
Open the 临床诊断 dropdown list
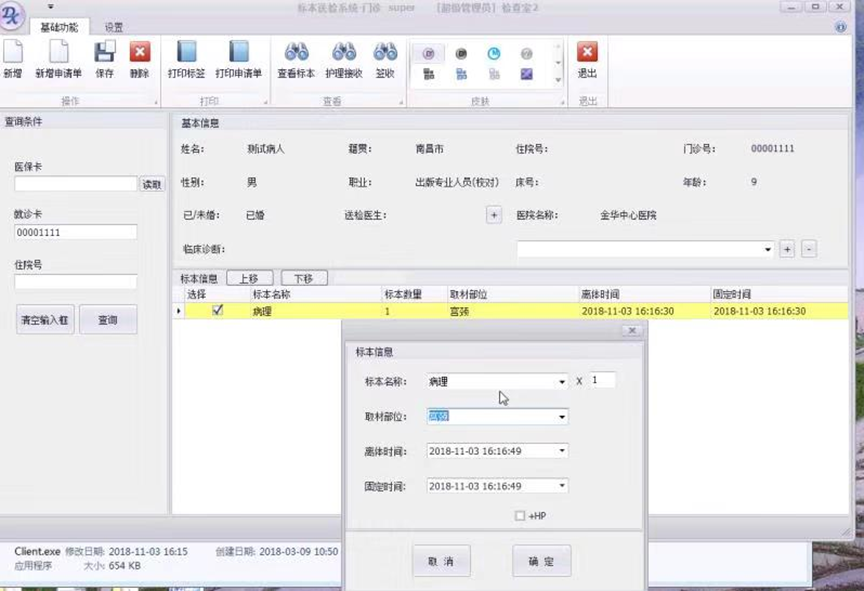pyautogui.click(x=768, y=250)
